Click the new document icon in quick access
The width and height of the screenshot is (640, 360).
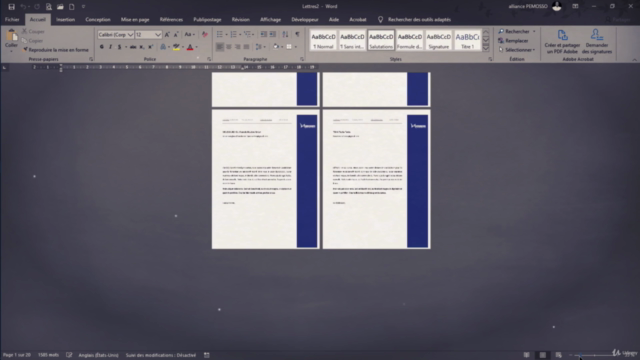pos(71,7)
